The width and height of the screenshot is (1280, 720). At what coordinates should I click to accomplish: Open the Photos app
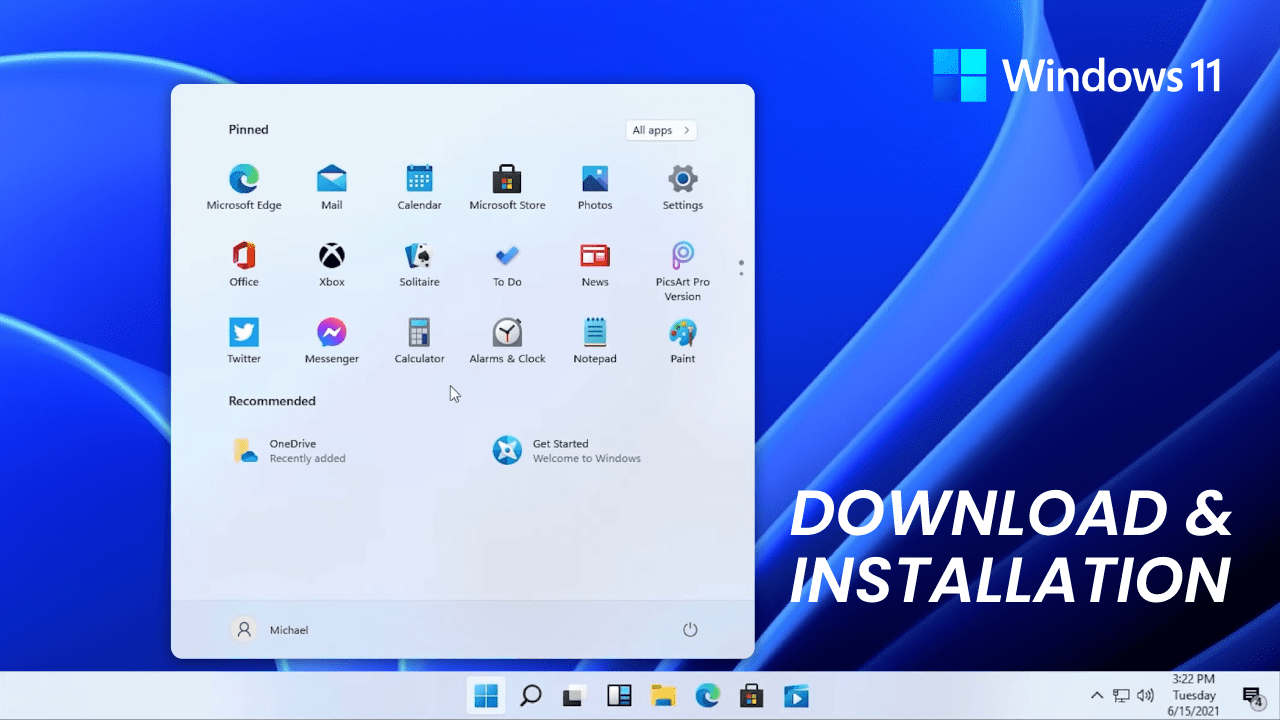click(595, 187)
